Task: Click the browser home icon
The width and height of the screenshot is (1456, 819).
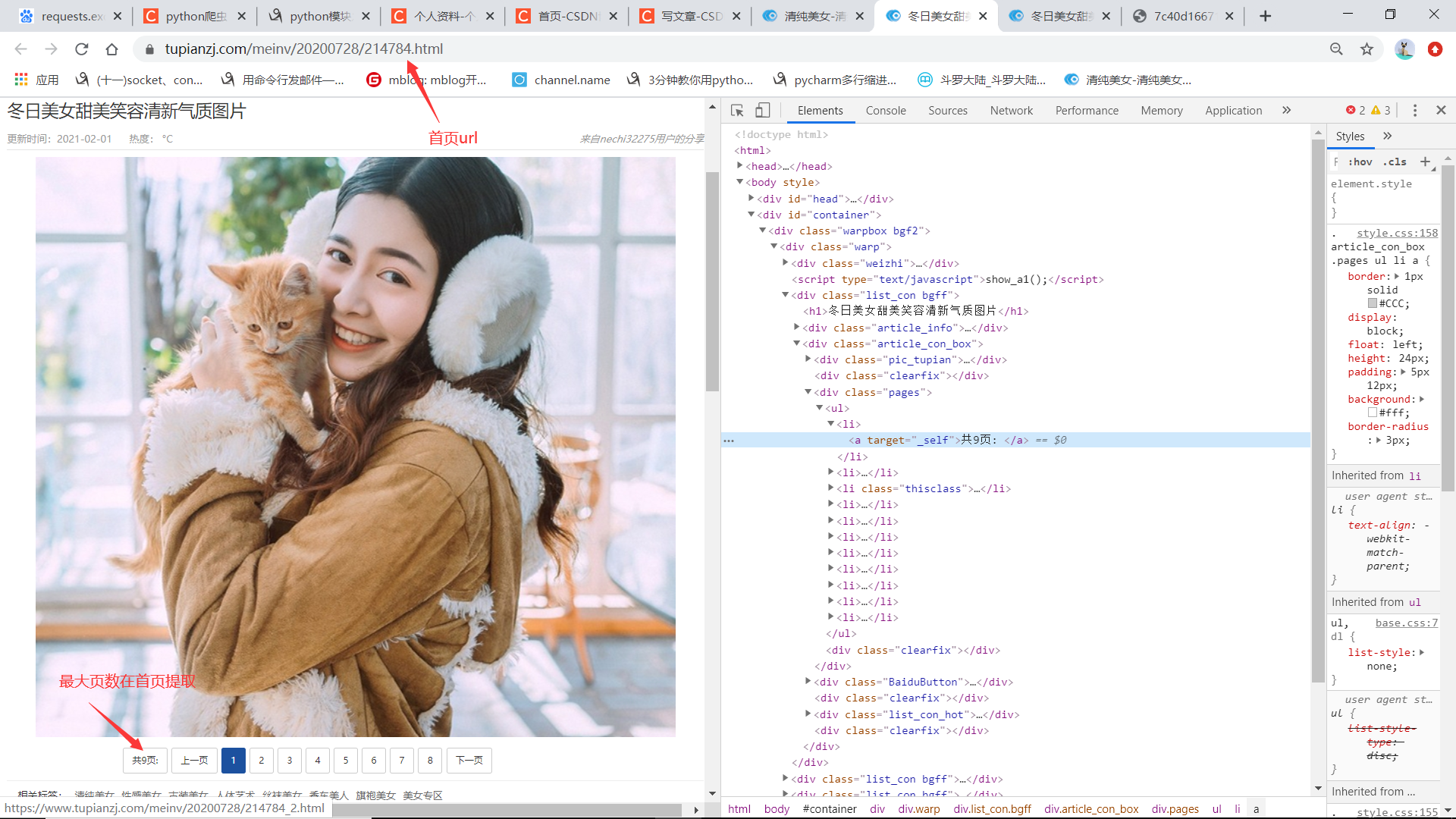Action: coord(111,49)
